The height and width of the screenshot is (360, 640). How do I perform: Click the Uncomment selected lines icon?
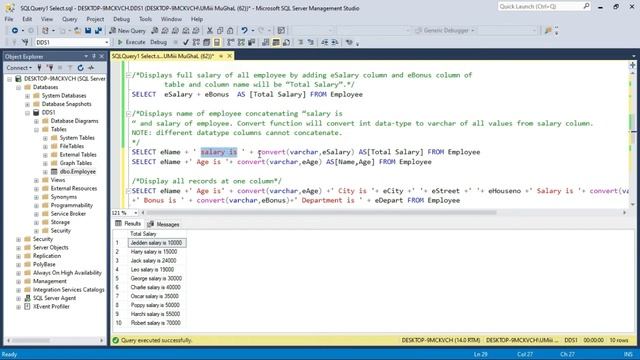[x=311, y=42]
